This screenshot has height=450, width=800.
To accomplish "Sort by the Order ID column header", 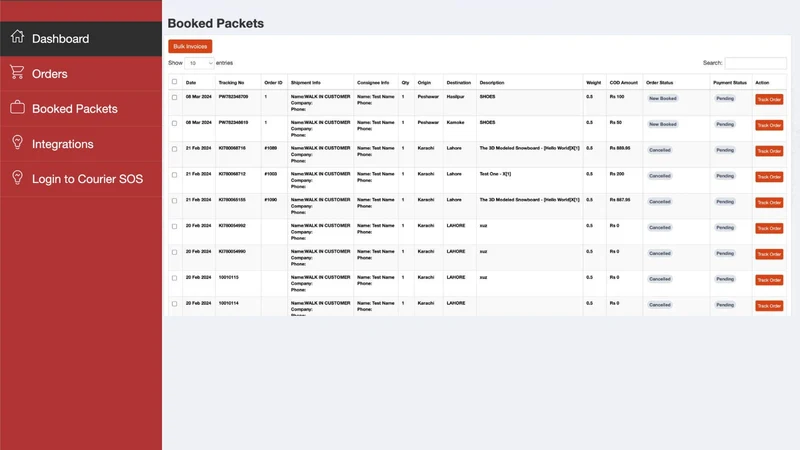I will click(x=273, y=83).
